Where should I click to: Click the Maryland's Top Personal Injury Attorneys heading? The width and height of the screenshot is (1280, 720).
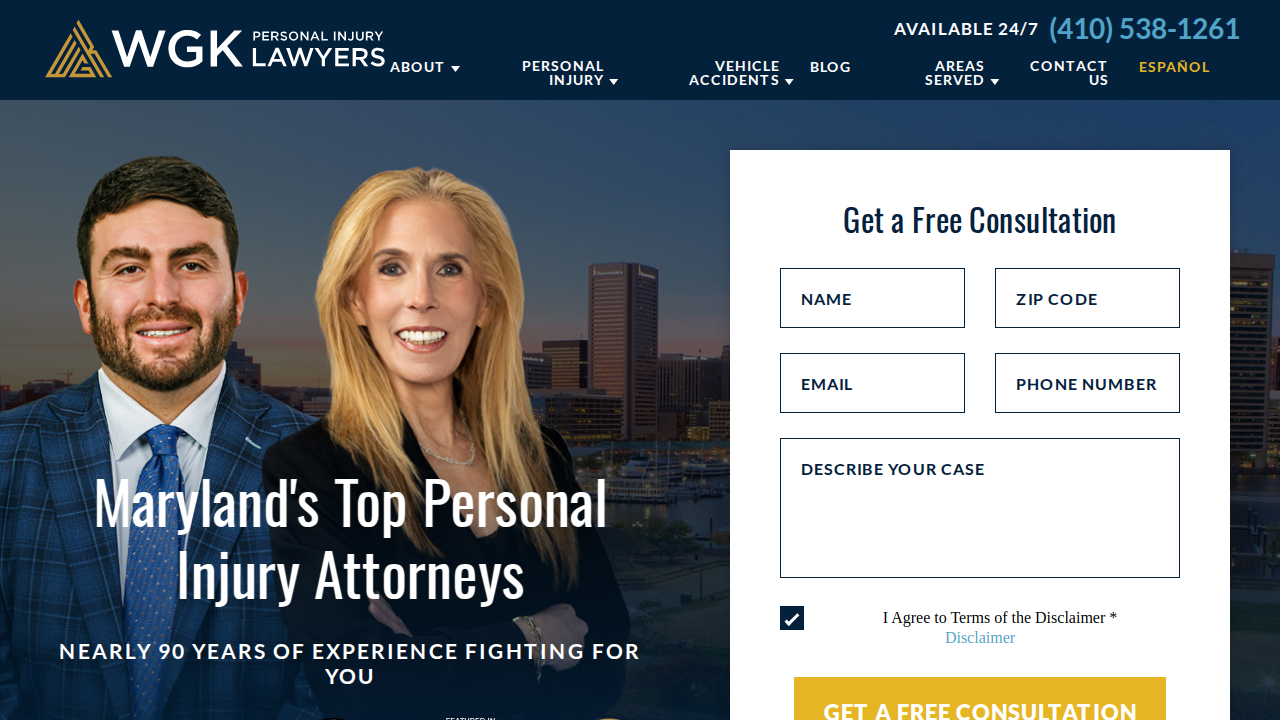pyautogui.click(x=350, y=539)
